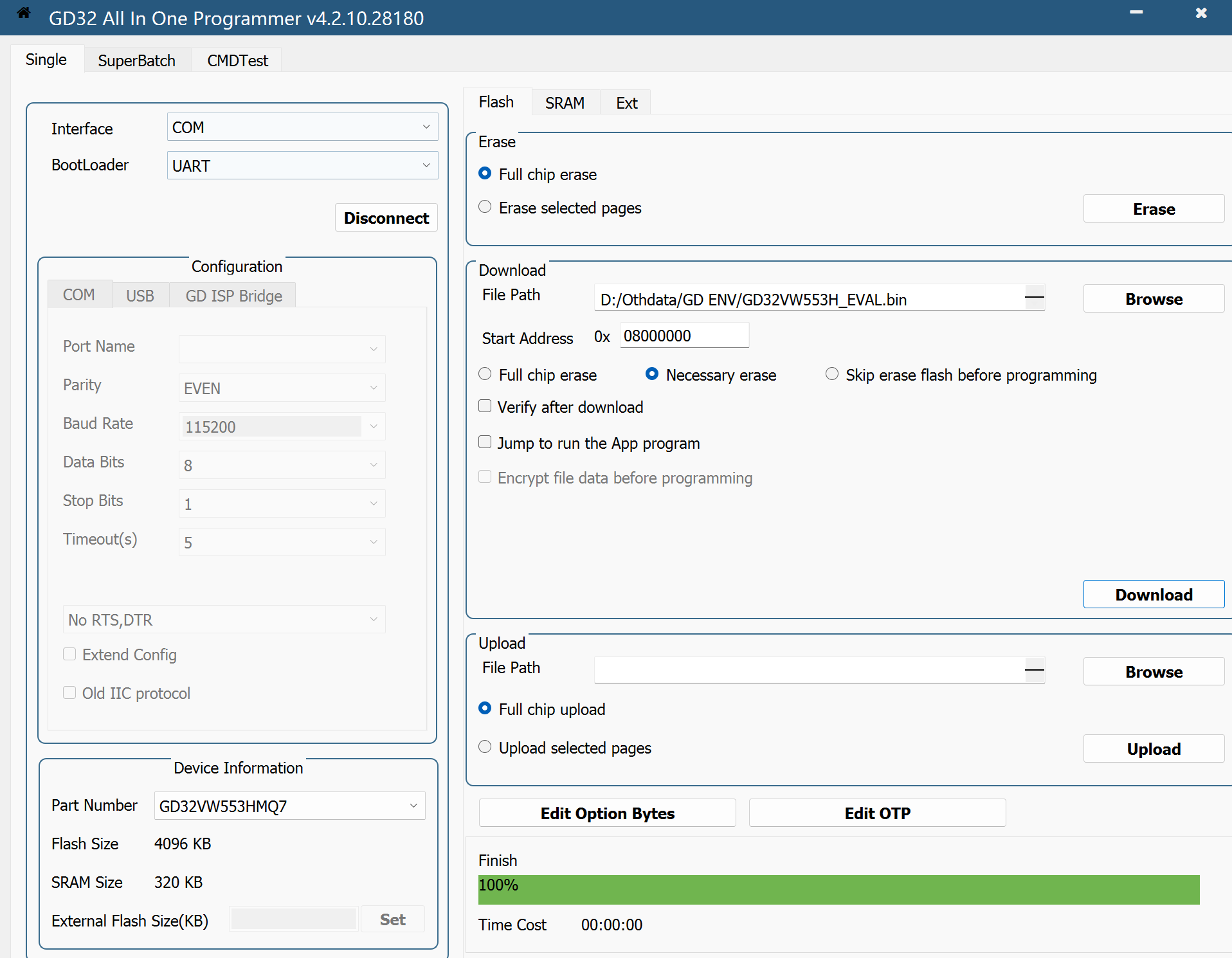Open the Data Bits dropdown
The height and width of the screenshot is (958, 1232).
(282, 465)
